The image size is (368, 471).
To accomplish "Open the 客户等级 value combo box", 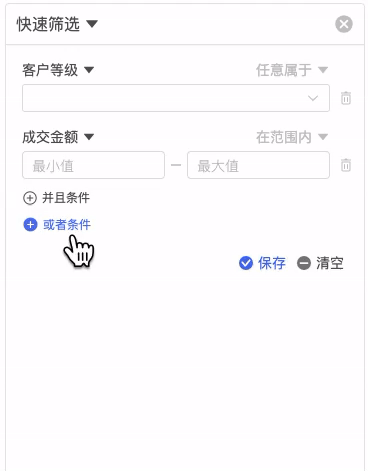I will tap(176, 98).
